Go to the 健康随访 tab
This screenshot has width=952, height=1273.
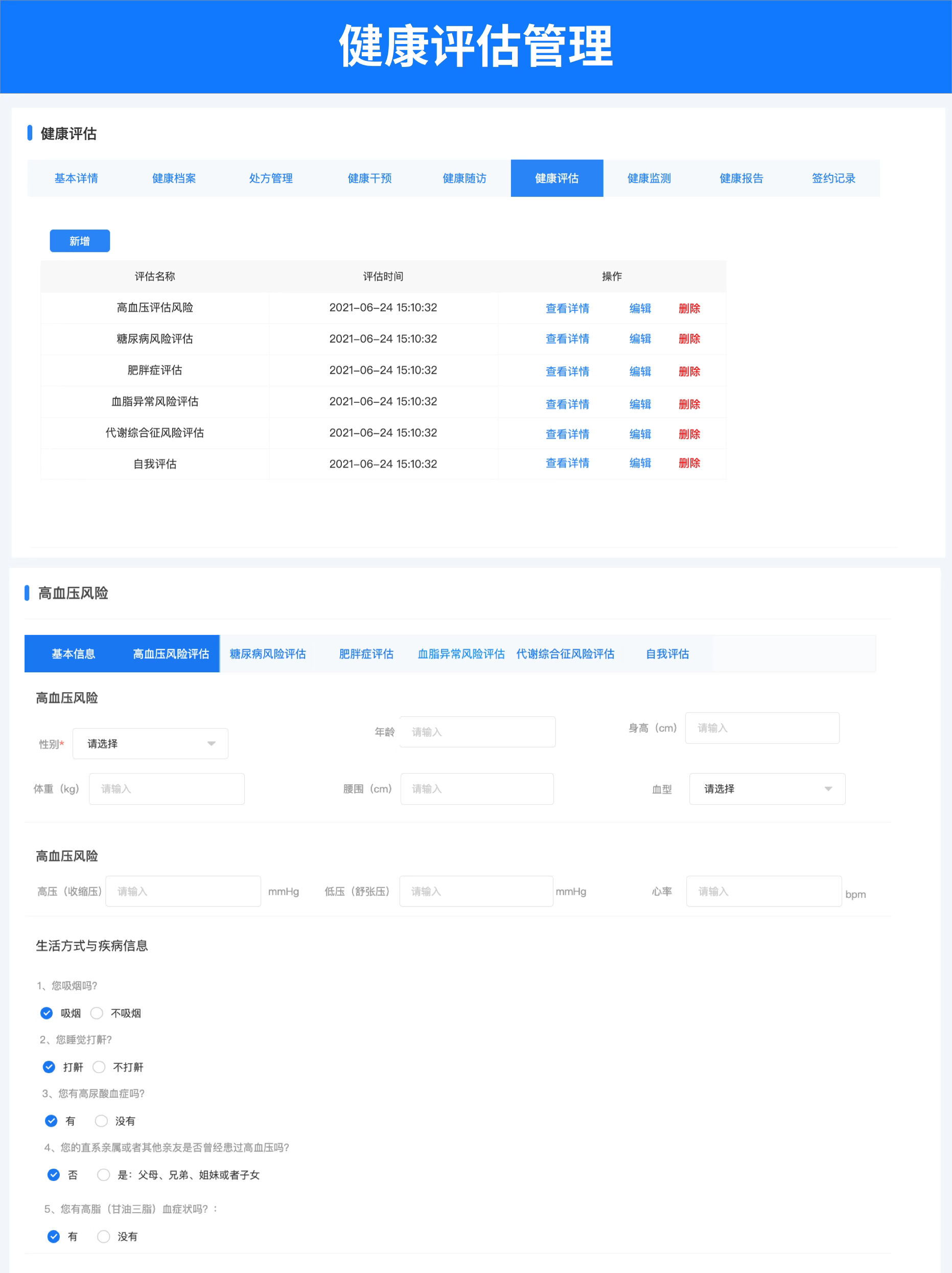[x=464, y=178]
